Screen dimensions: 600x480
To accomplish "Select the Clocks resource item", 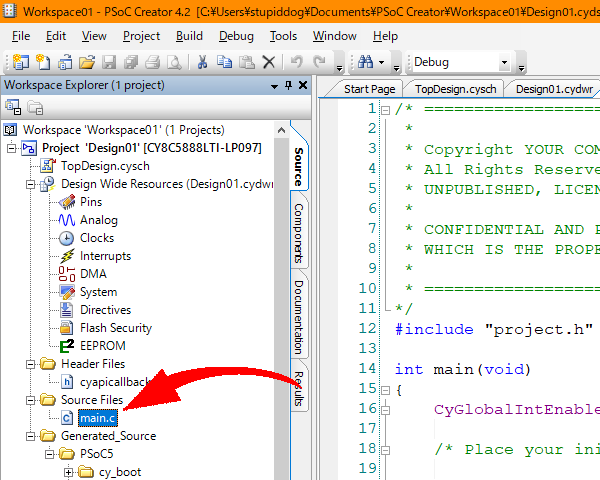I will (x=97, y=238).
